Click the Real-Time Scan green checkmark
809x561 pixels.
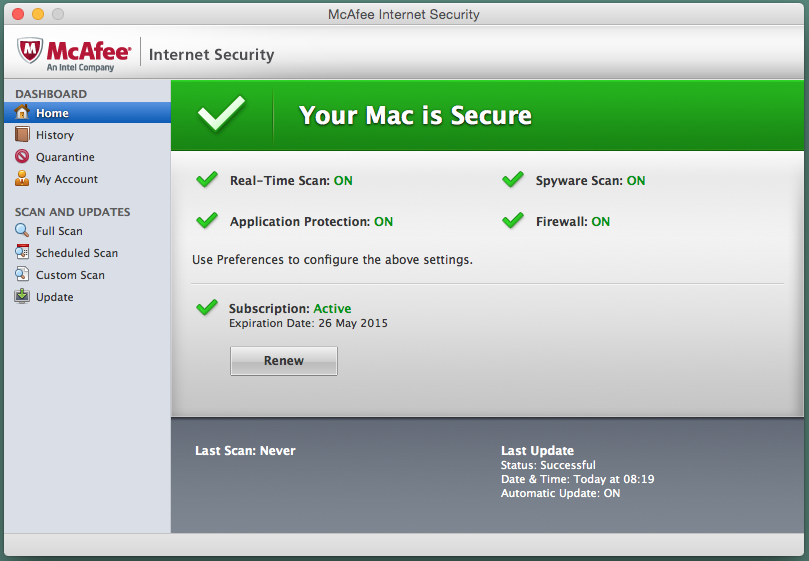point(207,180)
